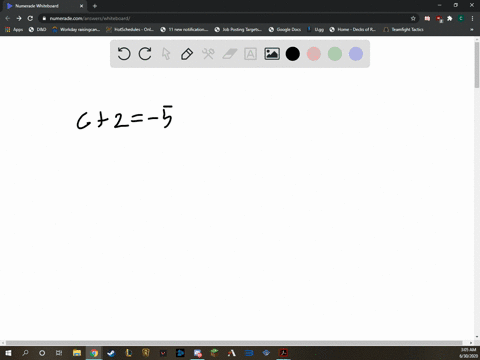Close the Numerade Whiteboard tab
Viewport: 480px width, 360px height.
click(81, 6)
